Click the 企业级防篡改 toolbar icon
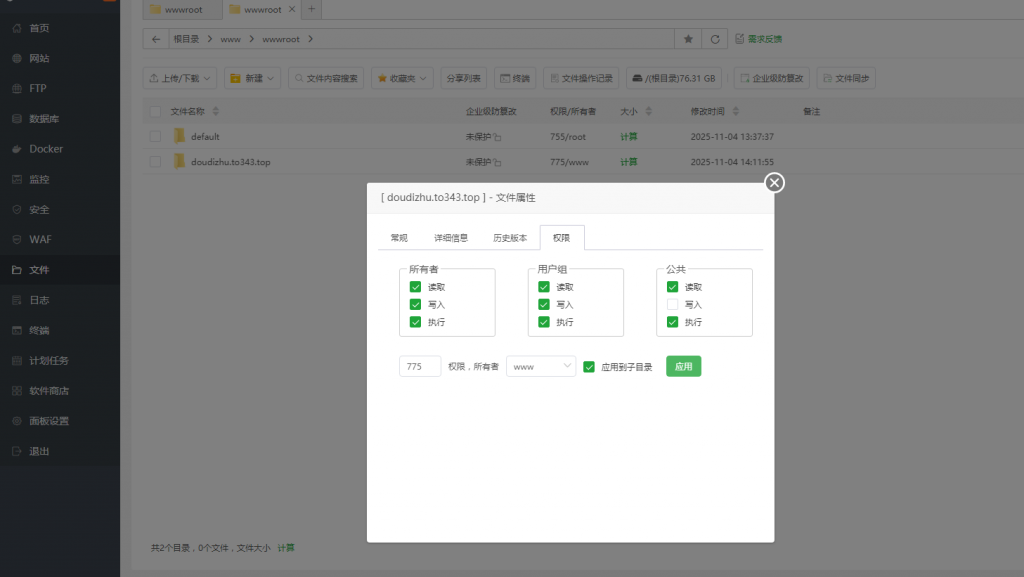The image size is (1024, 577). [774, 76]
